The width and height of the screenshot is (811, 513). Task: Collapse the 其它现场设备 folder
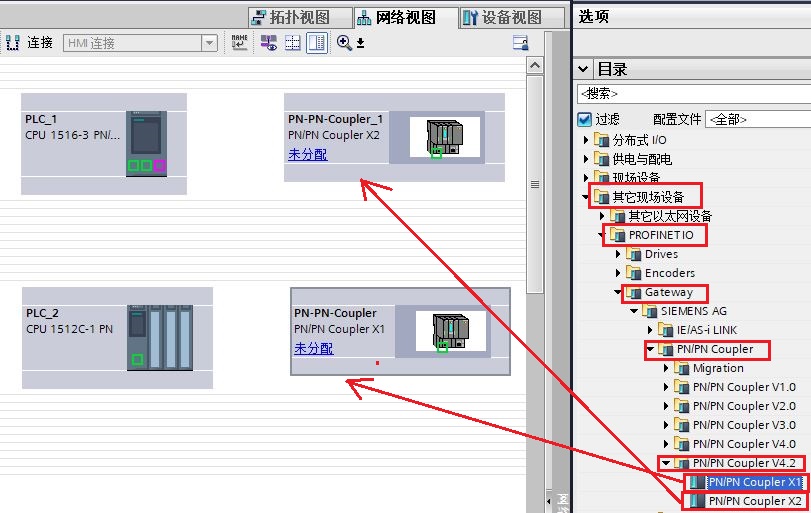point(585,197)
